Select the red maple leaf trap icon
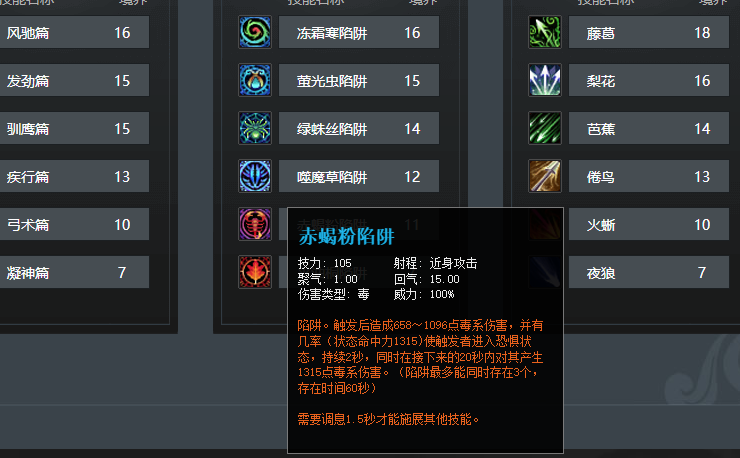 (x=255, y=272)
